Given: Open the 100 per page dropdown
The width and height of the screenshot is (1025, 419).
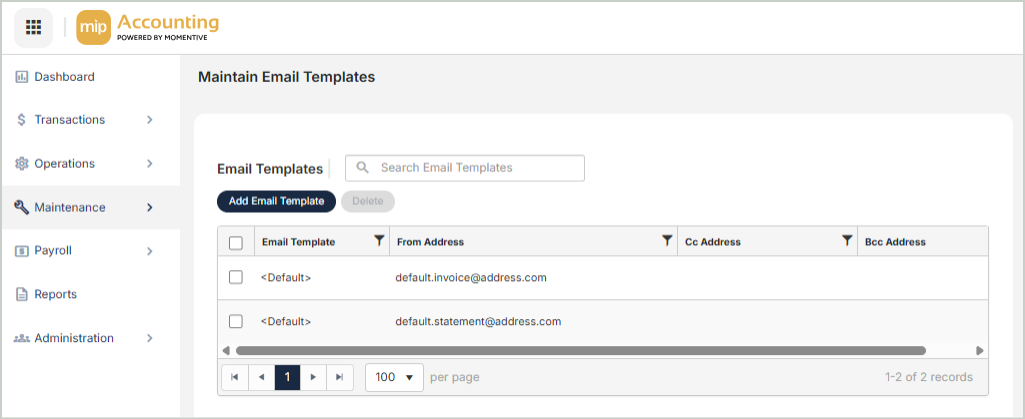Looking at the screenshot, I should (395, 377).
